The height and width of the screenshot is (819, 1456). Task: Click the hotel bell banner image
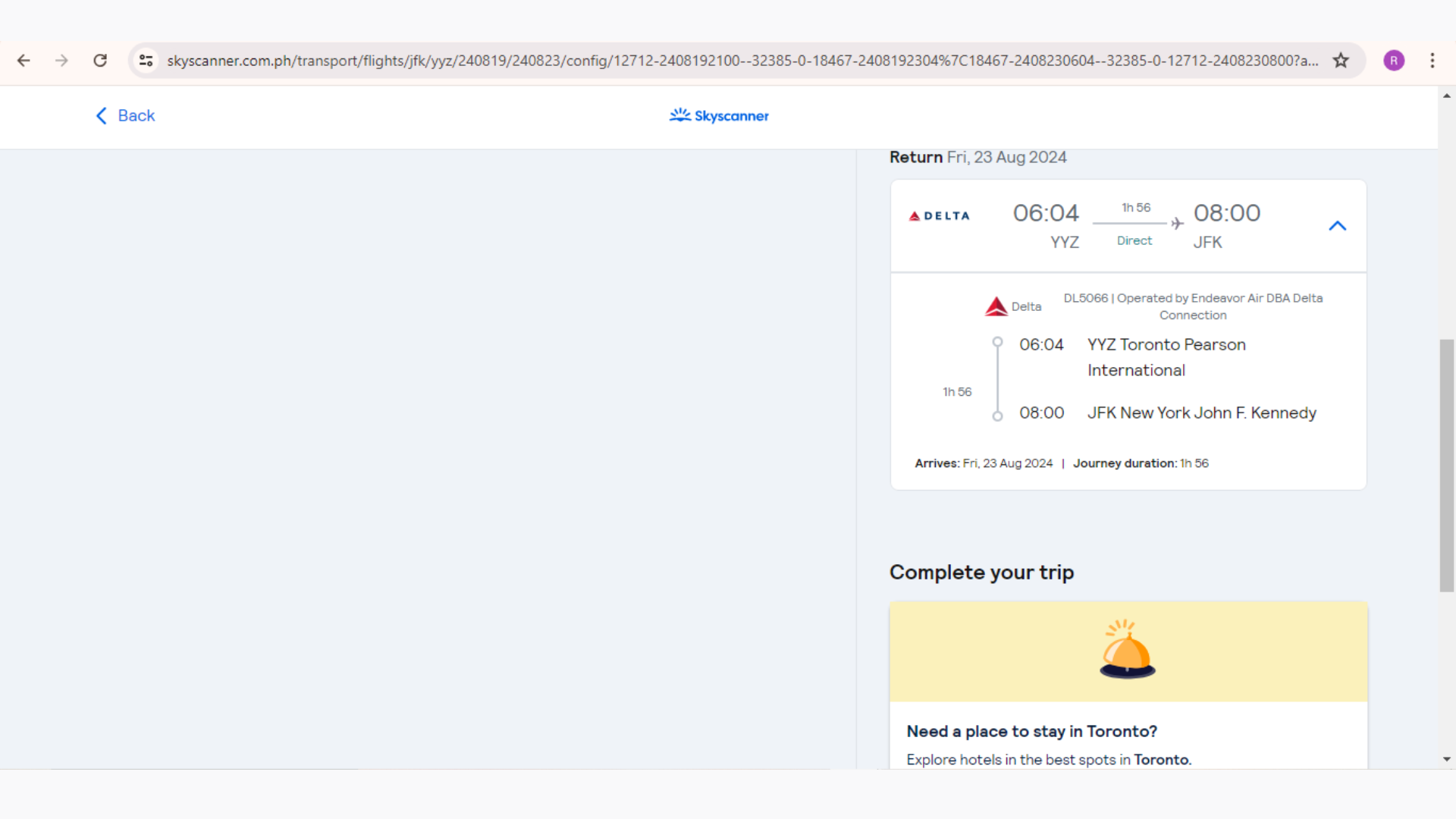click(1128, 651)
